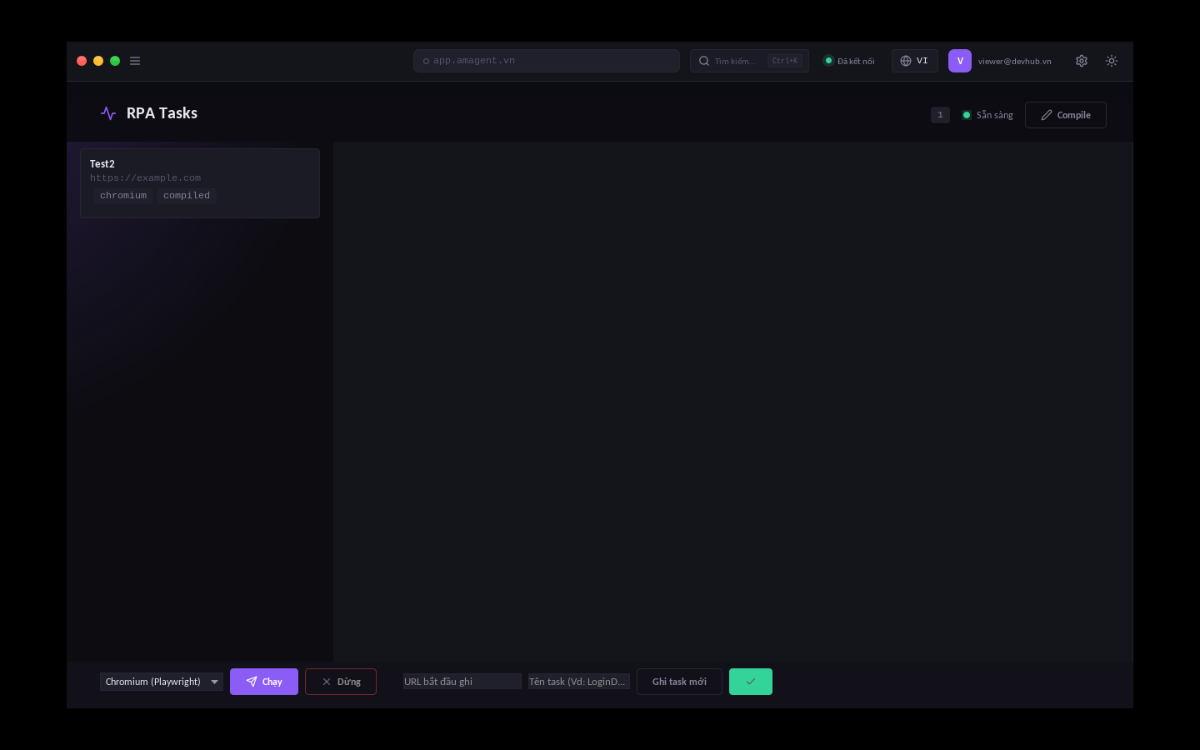This screenshot has width=1200, height=750.
Task: Click the Đã kết nối status indicator
Action: click(849, 61)
